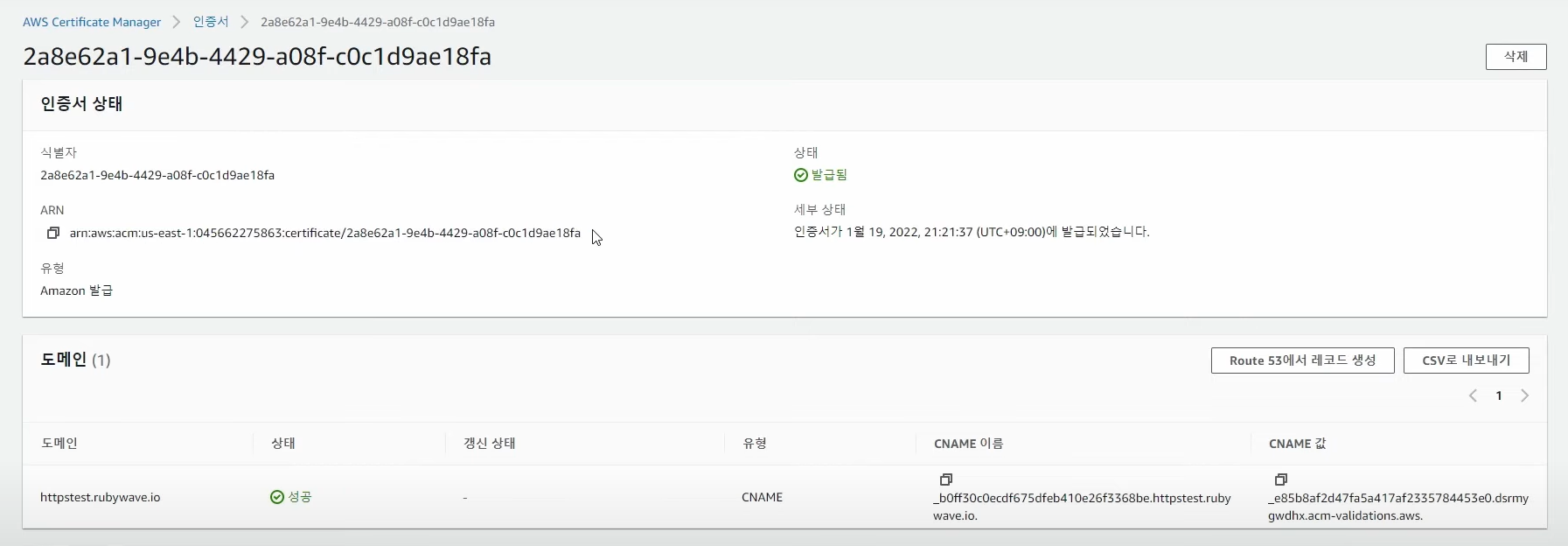Screen dimensions: 1568x546
Task: Copy the CNAME name value icon
Action: [945, 479]
